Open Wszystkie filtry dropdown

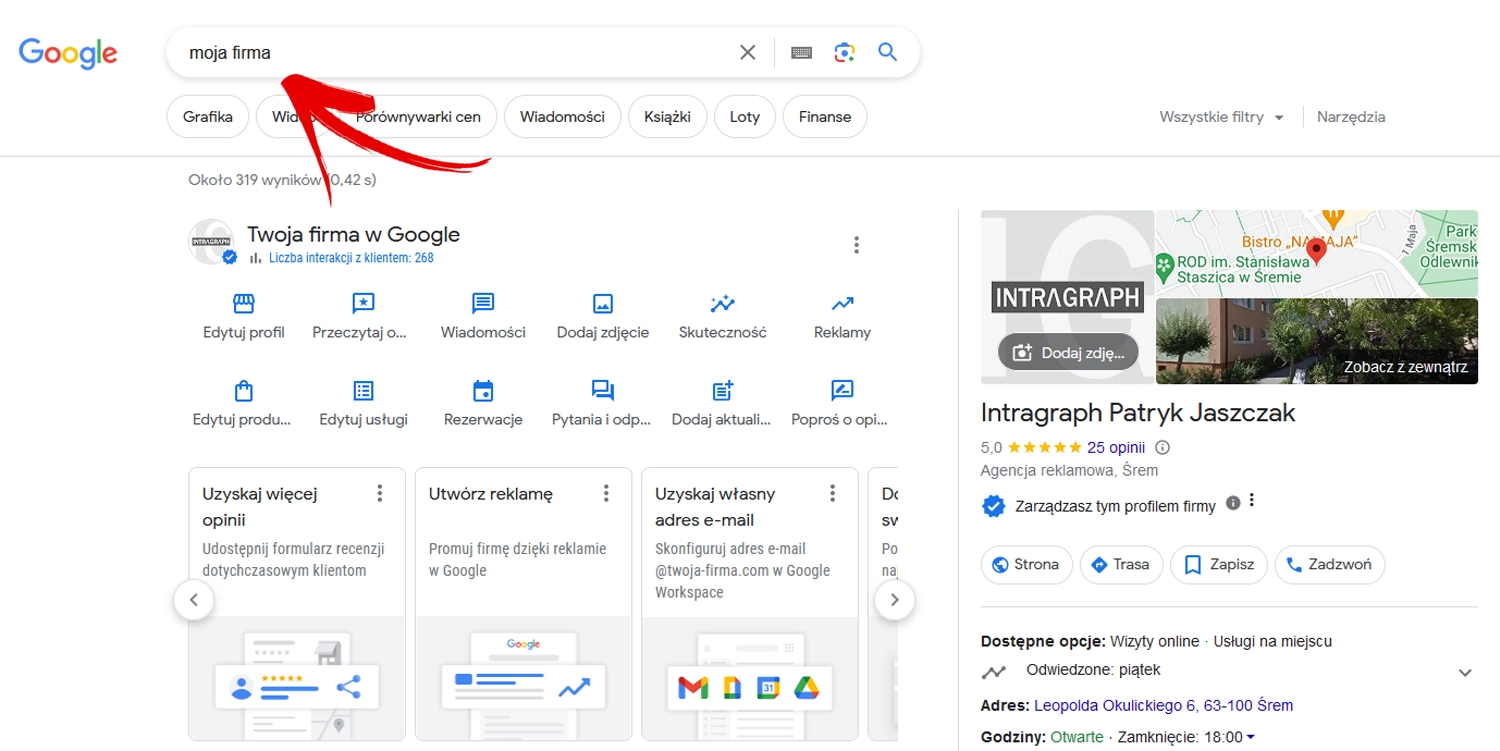(1221, 117)
